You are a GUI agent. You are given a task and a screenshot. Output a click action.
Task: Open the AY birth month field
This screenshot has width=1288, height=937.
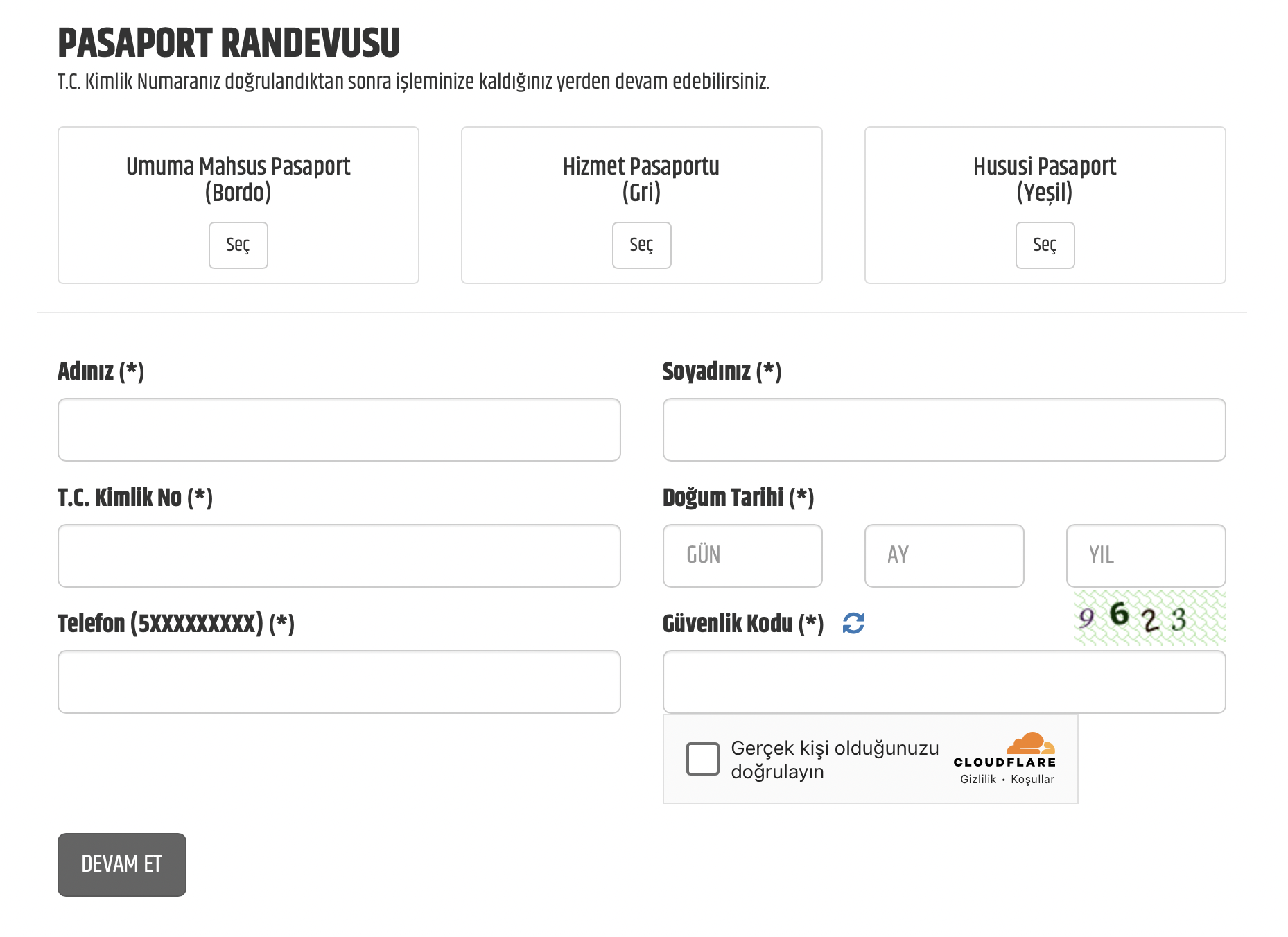[x=943, y=556]
